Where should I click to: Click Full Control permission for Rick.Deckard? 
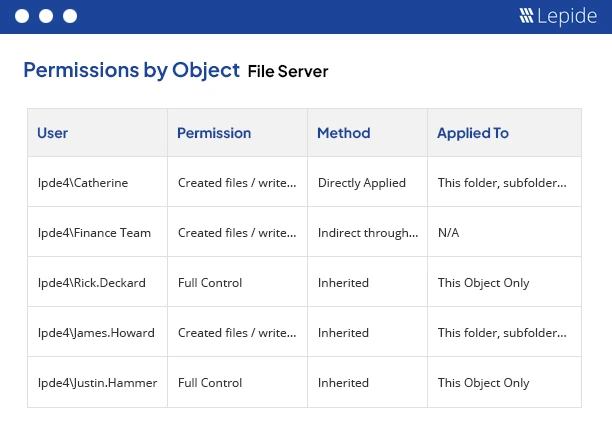pos(211,283)
